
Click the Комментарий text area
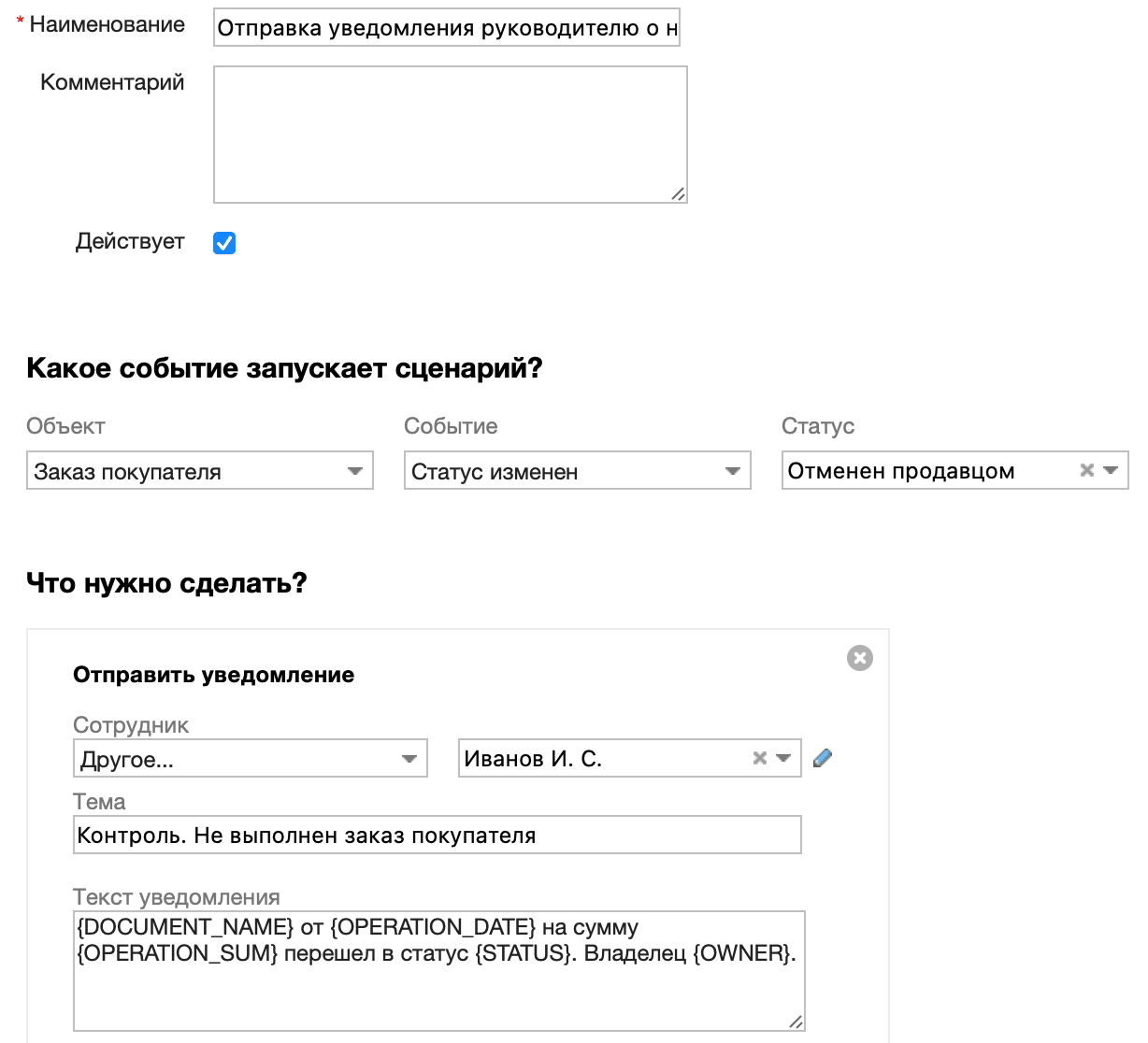click(450, 133)
